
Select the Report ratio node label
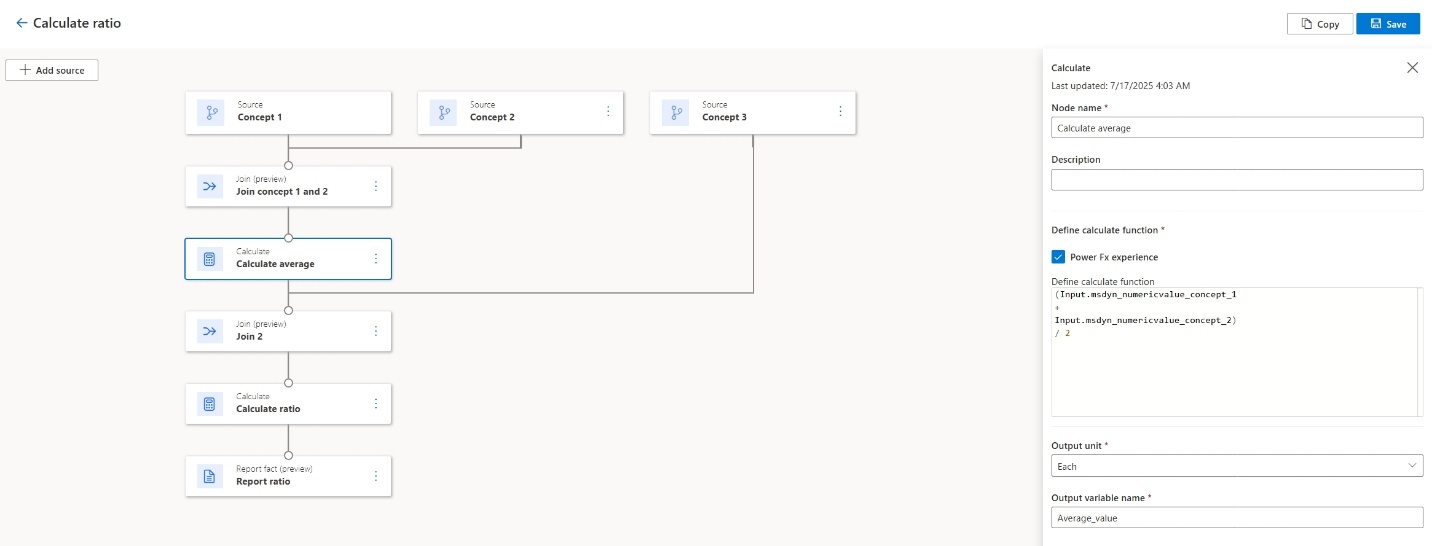tap(263, 481)
